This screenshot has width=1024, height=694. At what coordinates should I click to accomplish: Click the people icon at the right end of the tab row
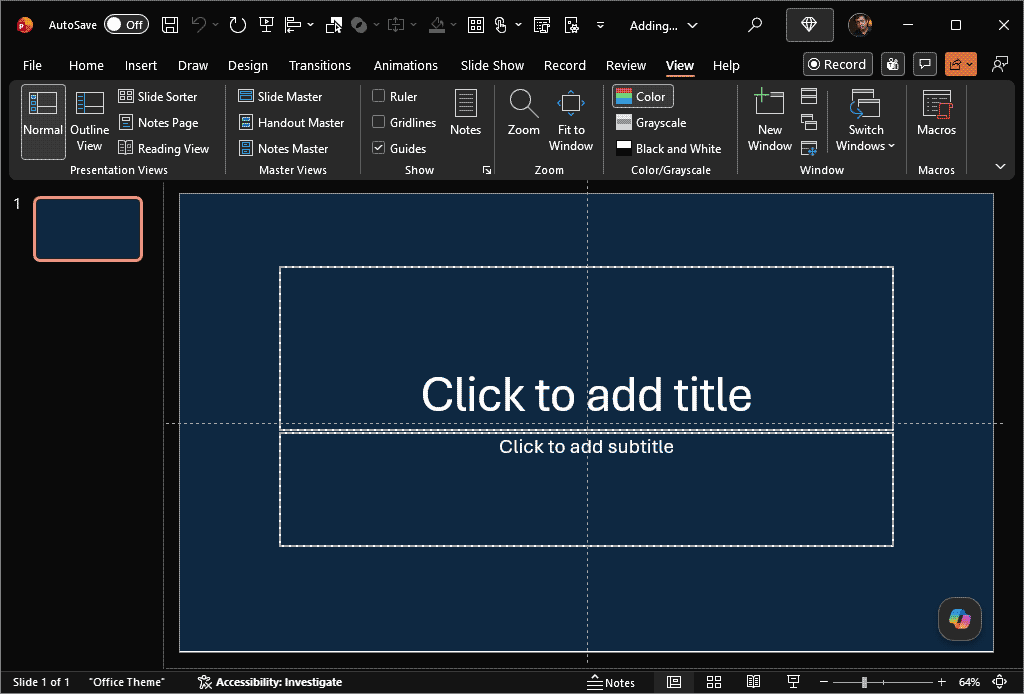tap(999, 64)
